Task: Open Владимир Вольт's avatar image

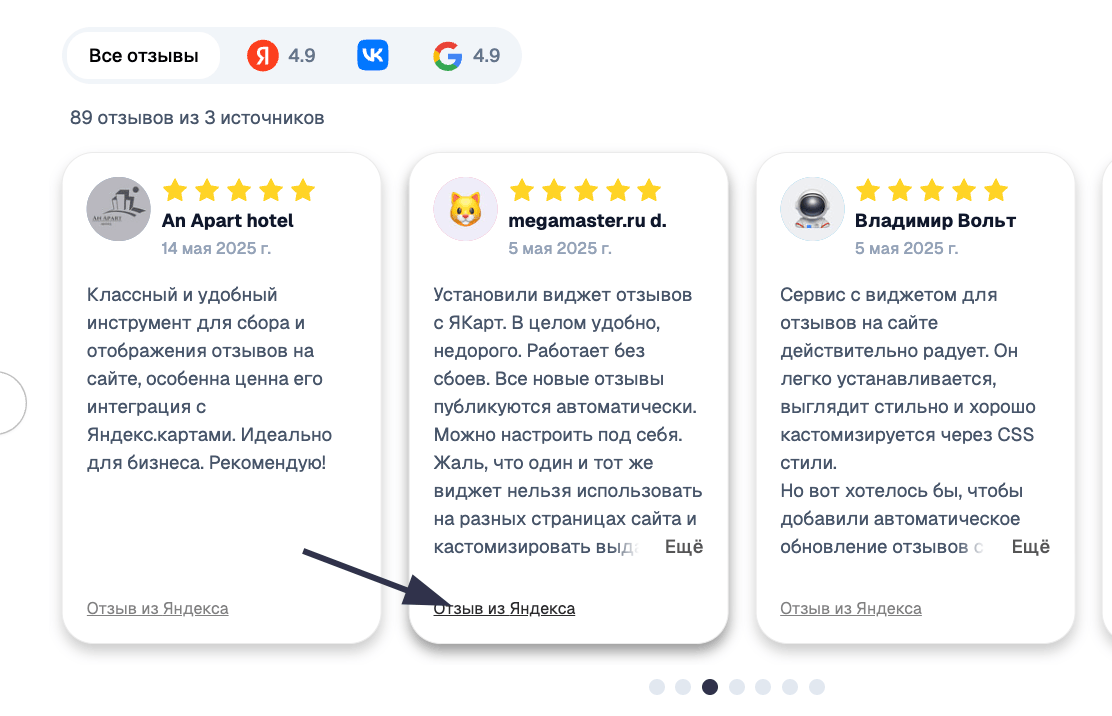Action: 812,209
